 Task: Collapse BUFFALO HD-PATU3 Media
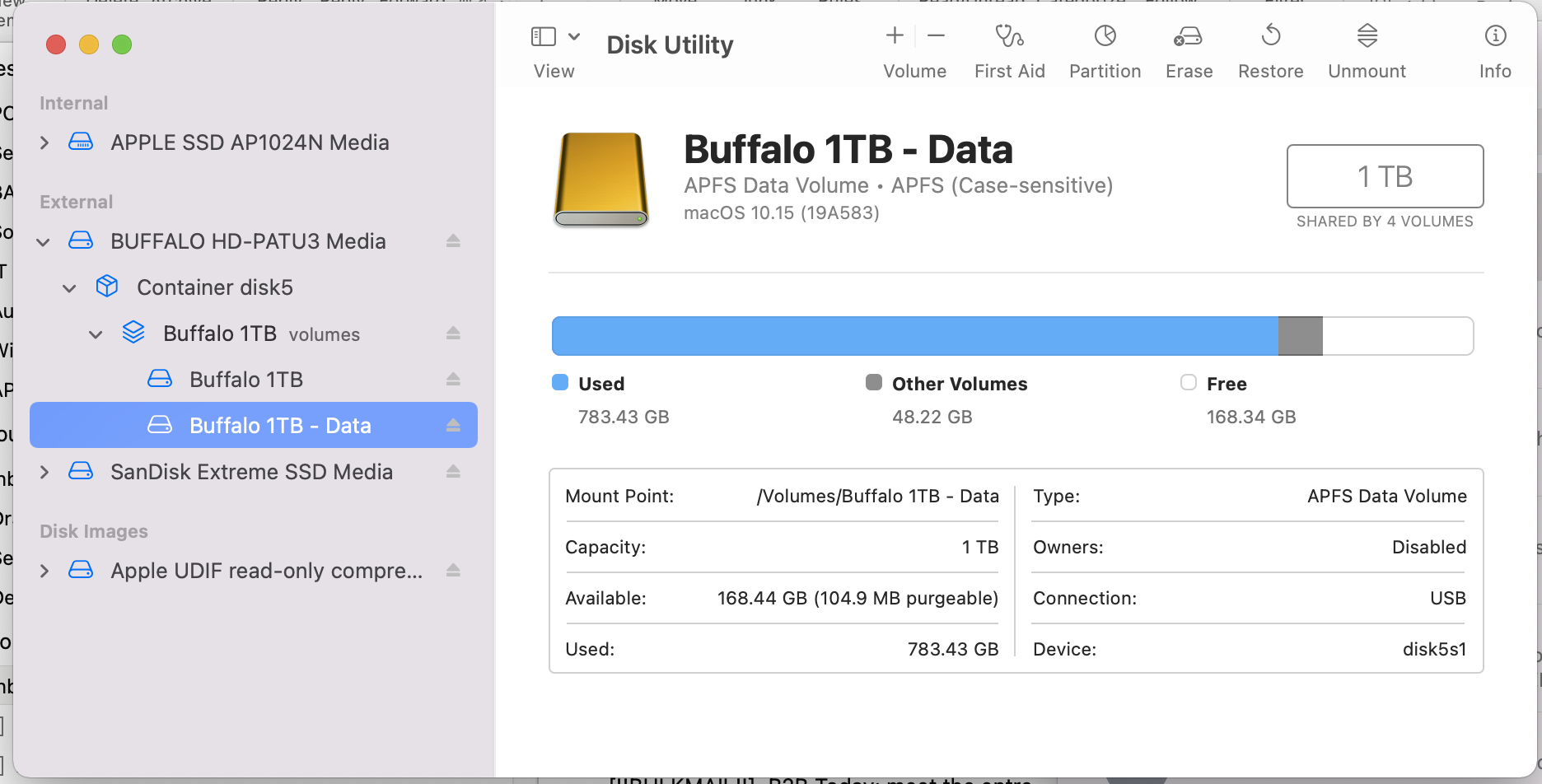point(44,242)
